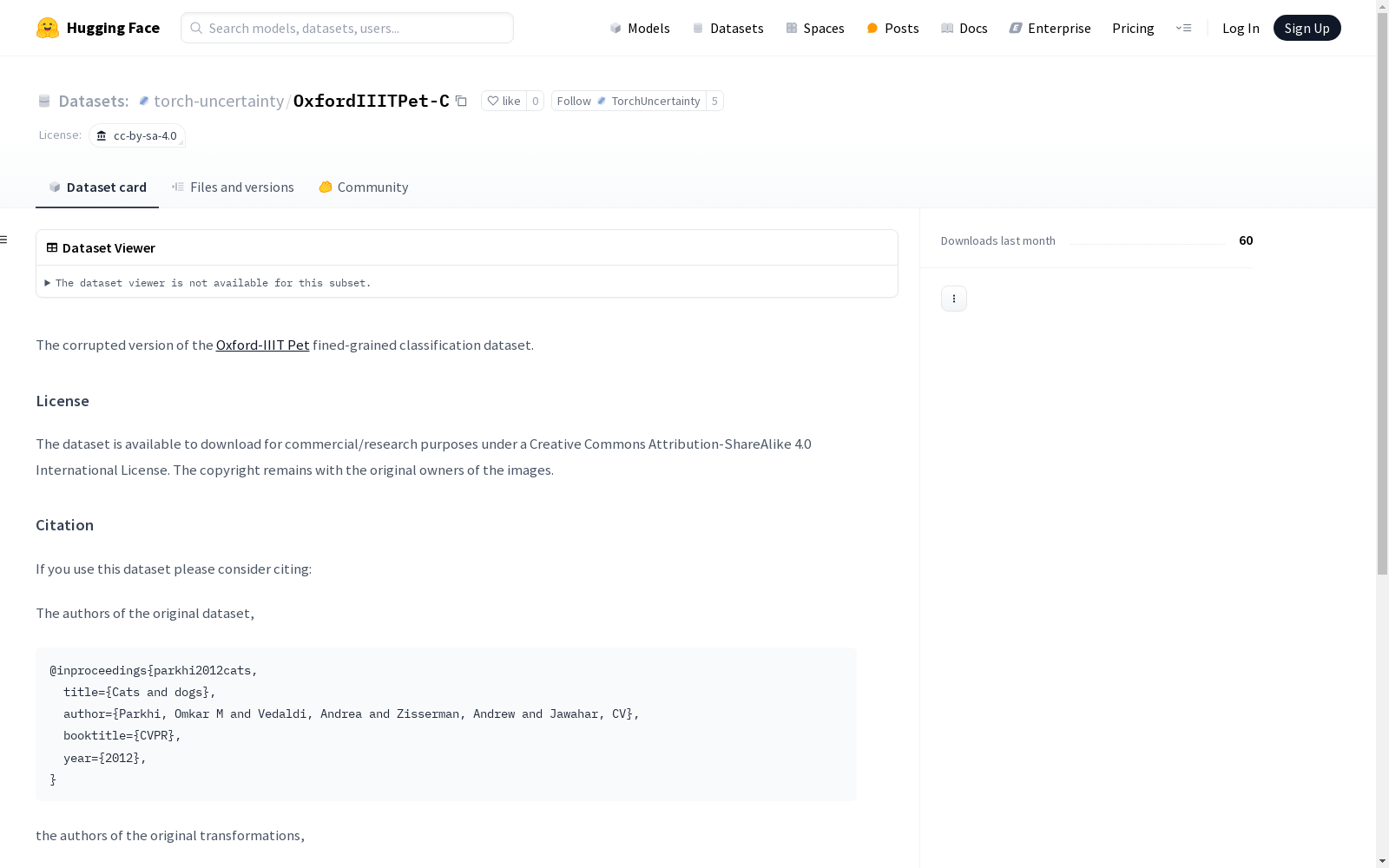Expand the dataset viewer not available message
1389x868 pixels.
tap(207, 282)
